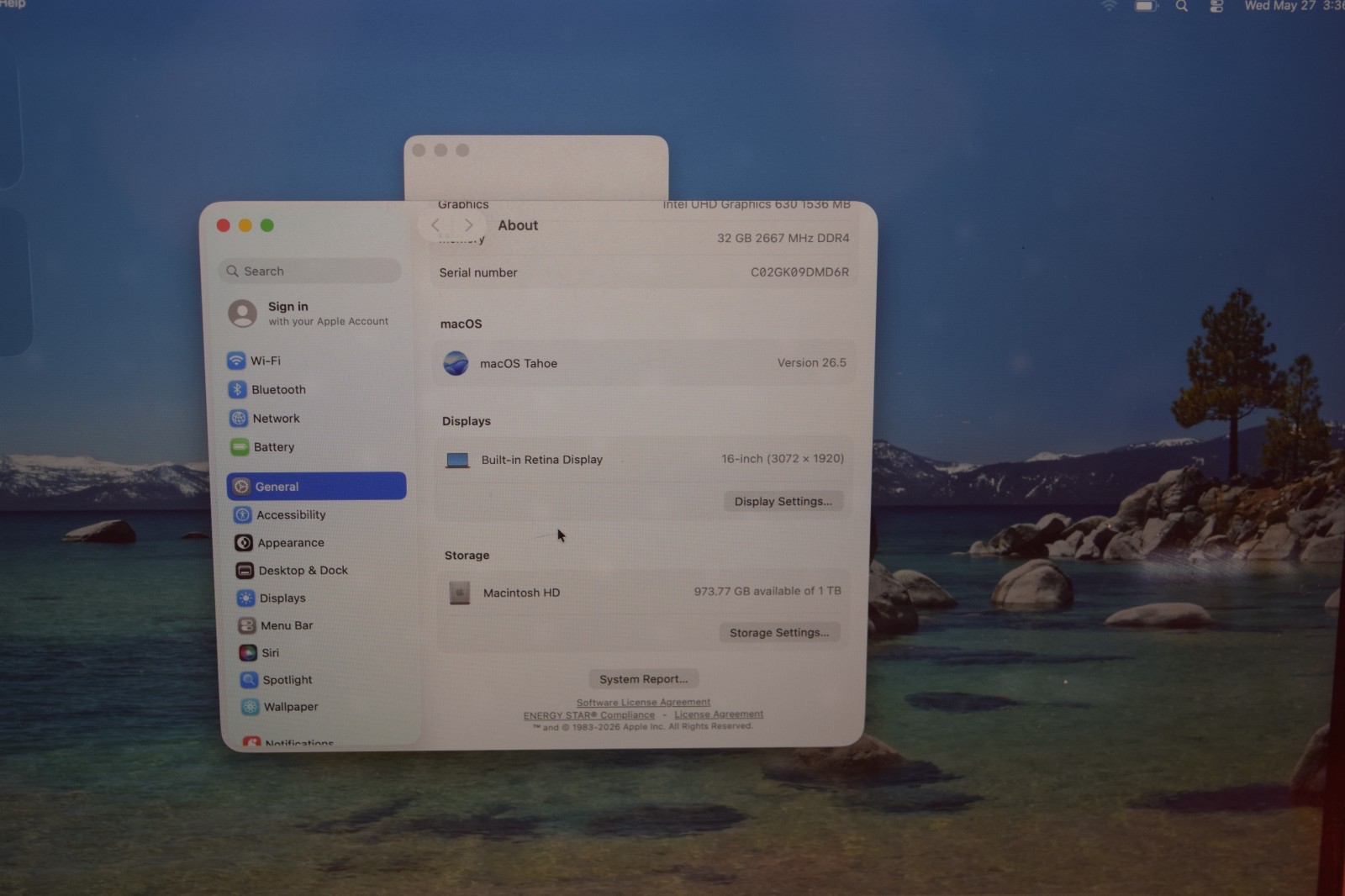Viewport: 1345px width, 896px height.
Task: Open Control Center in the menu bar
Action: tap(1216, 6)
